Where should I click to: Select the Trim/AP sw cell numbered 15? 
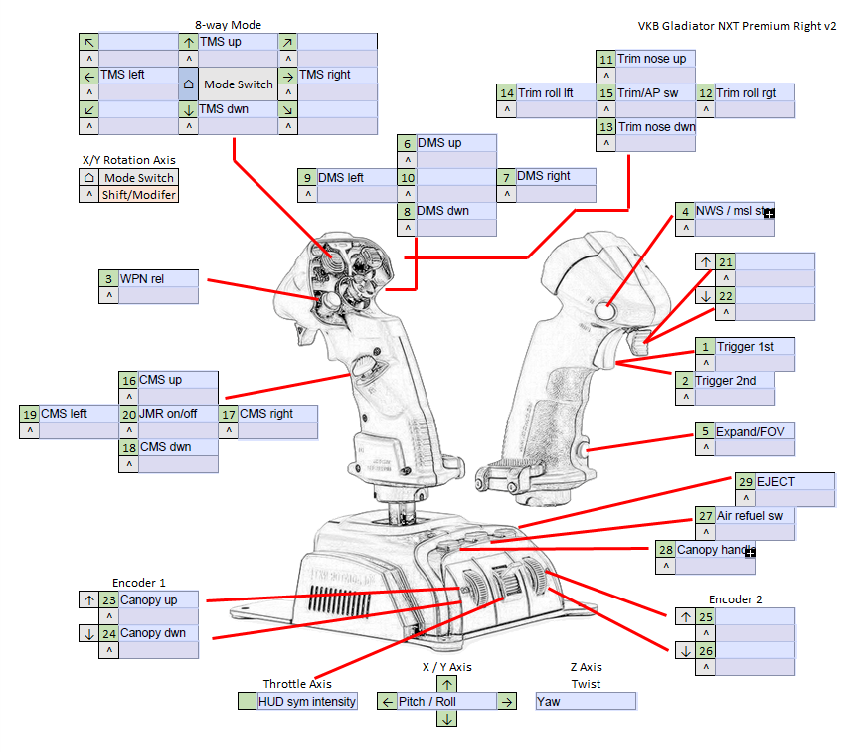[654, 93]
